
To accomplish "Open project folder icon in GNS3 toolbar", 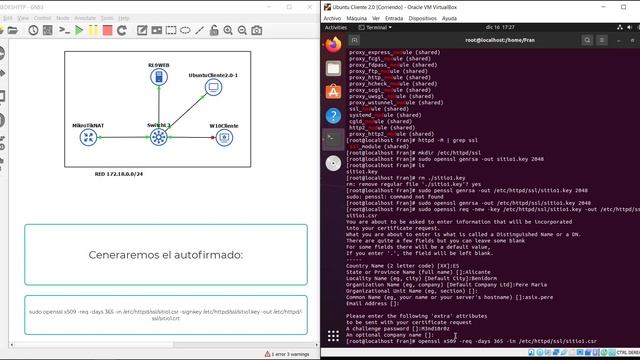I will tap(13, 31).
